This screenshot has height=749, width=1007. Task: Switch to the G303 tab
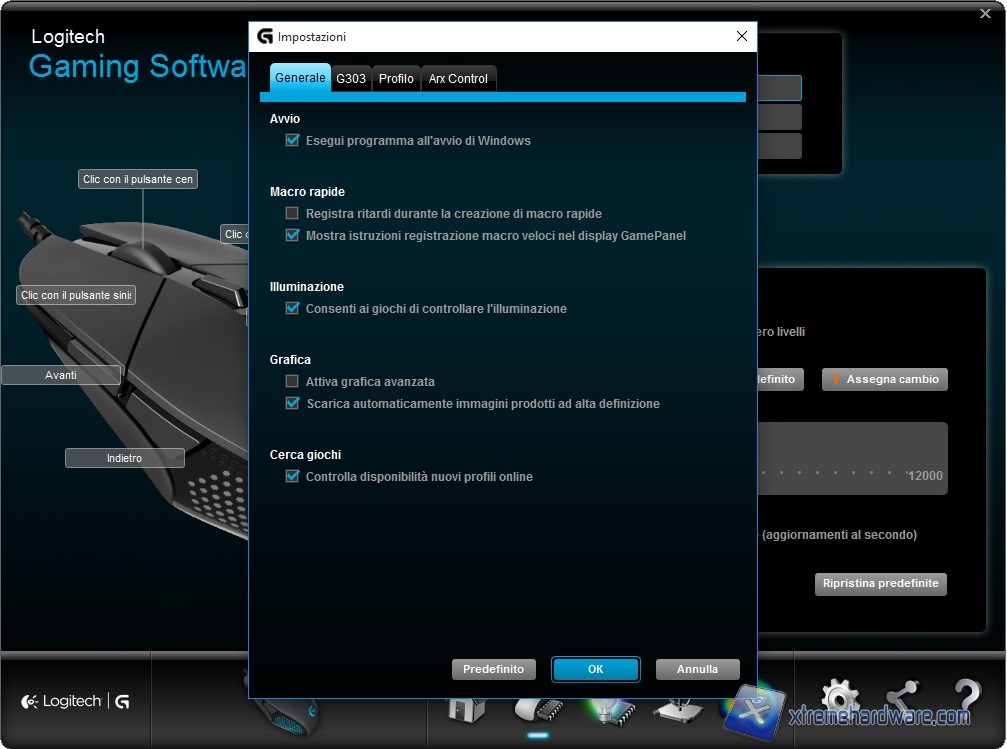[x=351, y=79]
